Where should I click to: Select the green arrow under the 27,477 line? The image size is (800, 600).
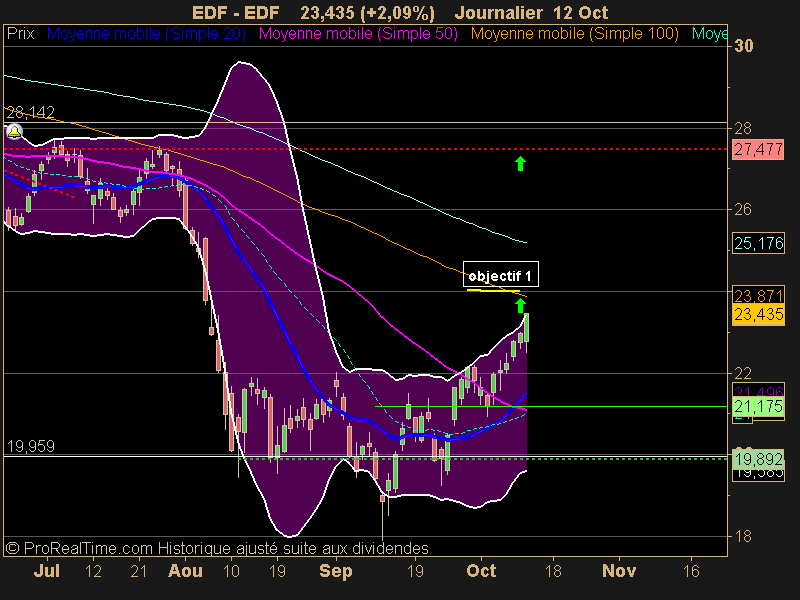point(520,164)
